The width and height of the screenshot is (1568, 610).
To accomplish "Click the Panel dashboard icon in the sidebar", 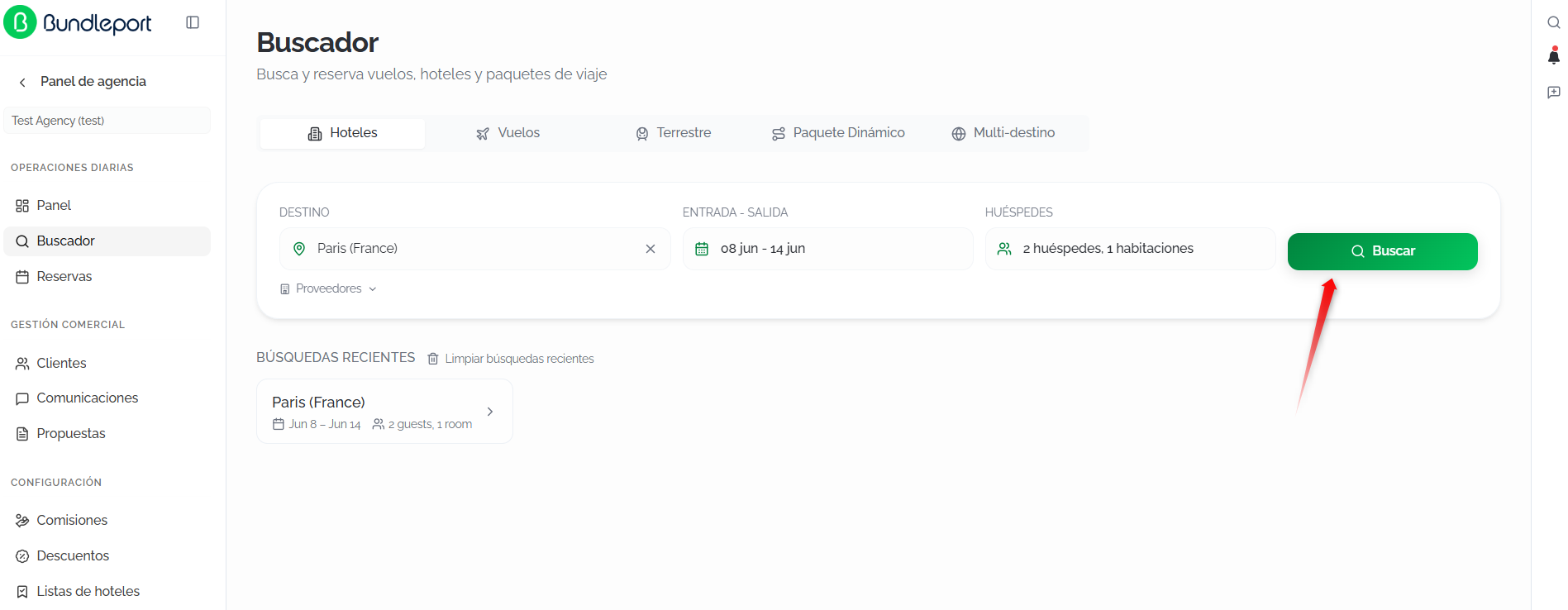I will coord(22,206).
